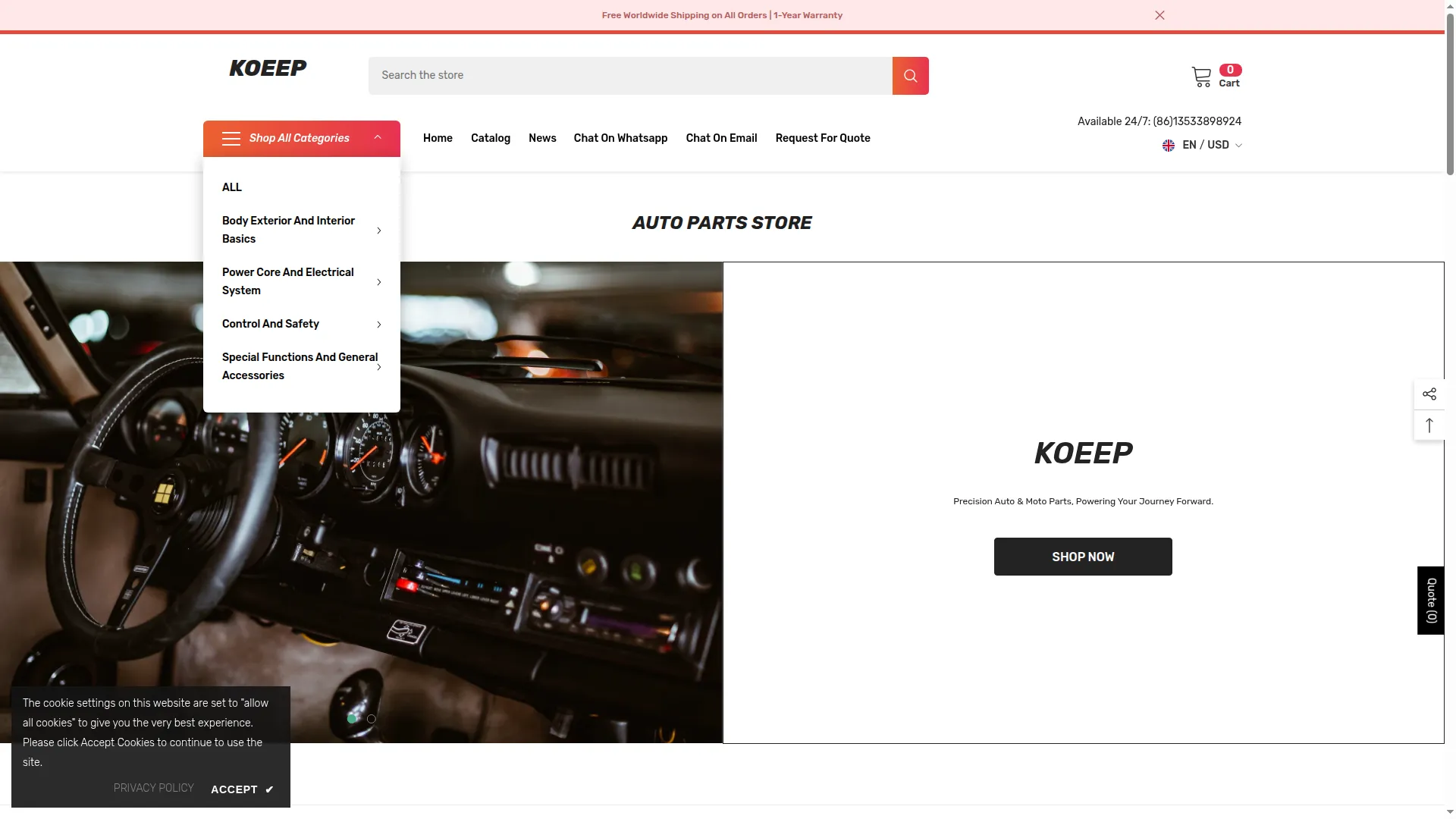The width and height of the screenshot is (1456, 819).
Task: Expand Power Core And Electrical System submenu
Action: coord(378,281)
